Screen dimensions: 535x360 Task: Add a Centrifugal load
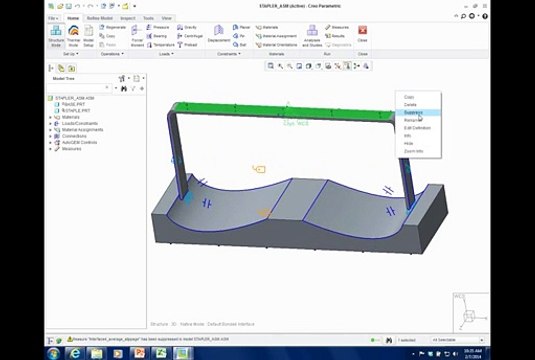[190, 36]
